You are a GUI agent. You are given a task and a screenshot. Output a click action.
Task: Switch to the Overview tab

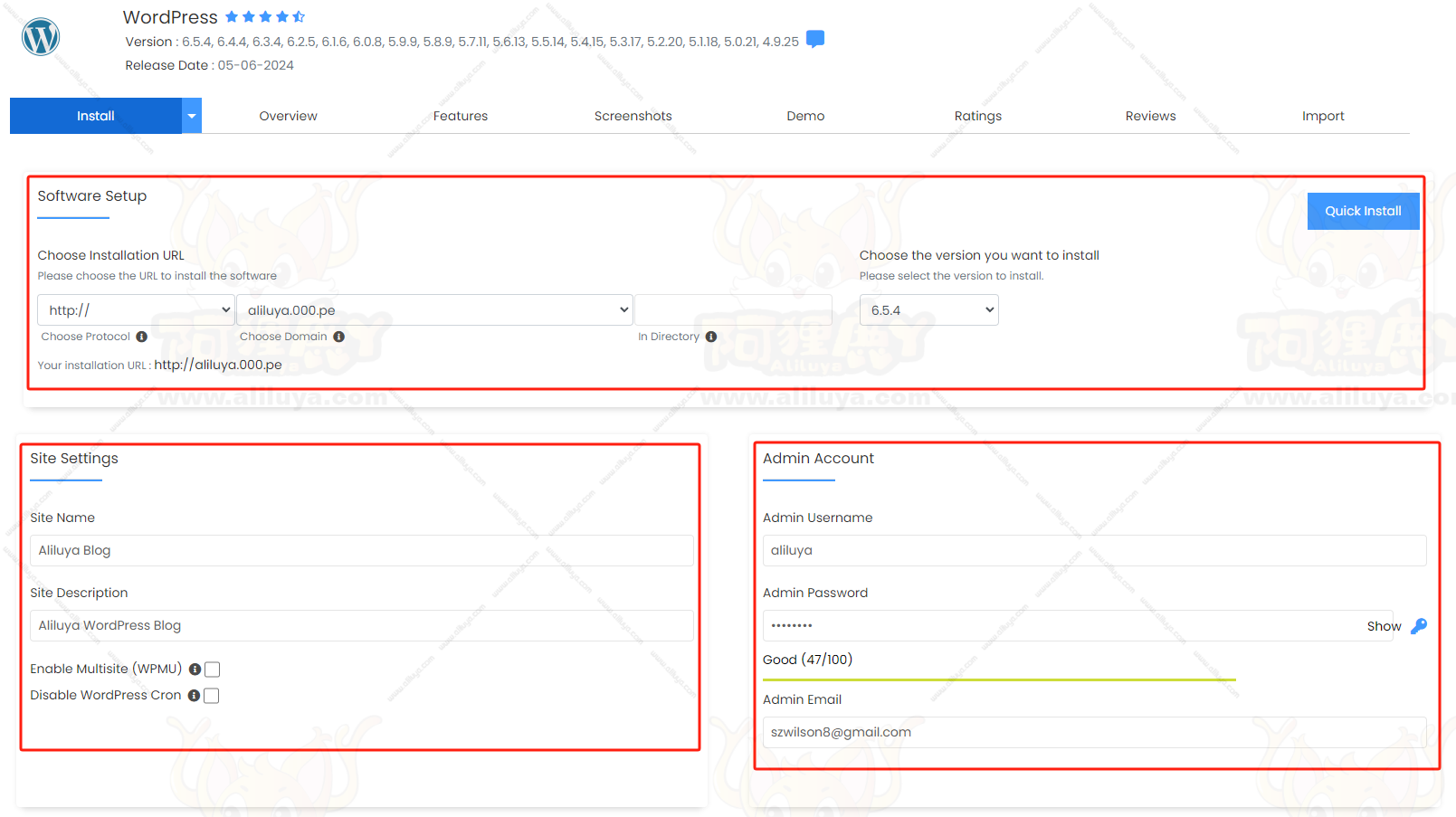[x=288, y=116]
